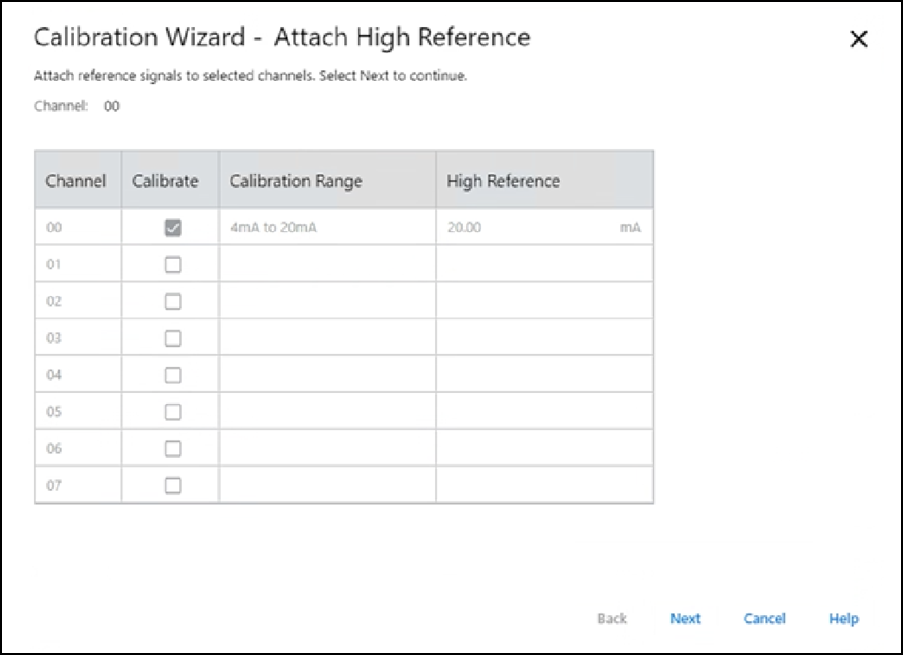
Task: Check the Calibrate box in row 04
Action: pos(173,375)
